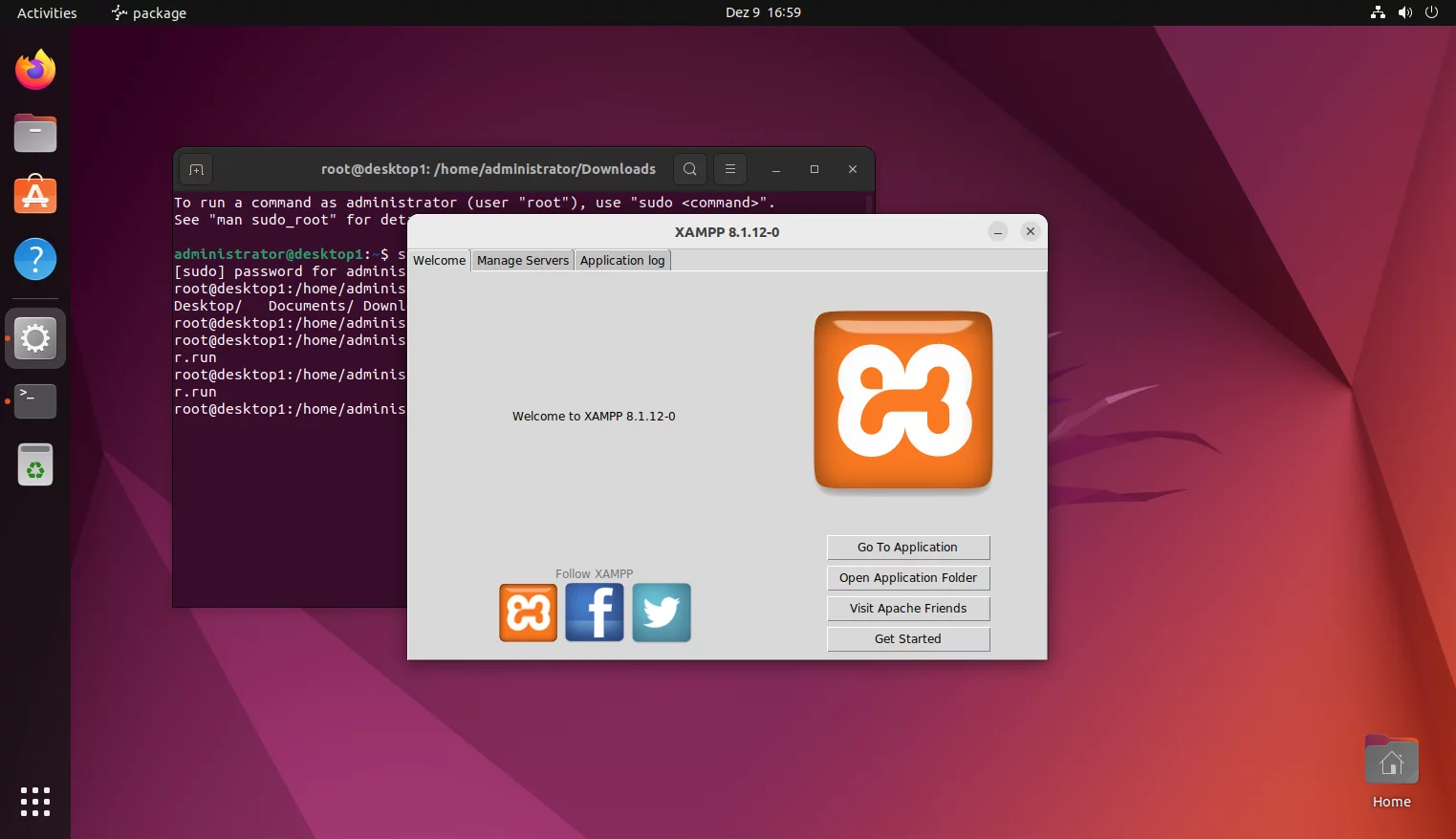1456x839 pixels.
Task: Open the Trash in the dock
Action: (35, 465)
